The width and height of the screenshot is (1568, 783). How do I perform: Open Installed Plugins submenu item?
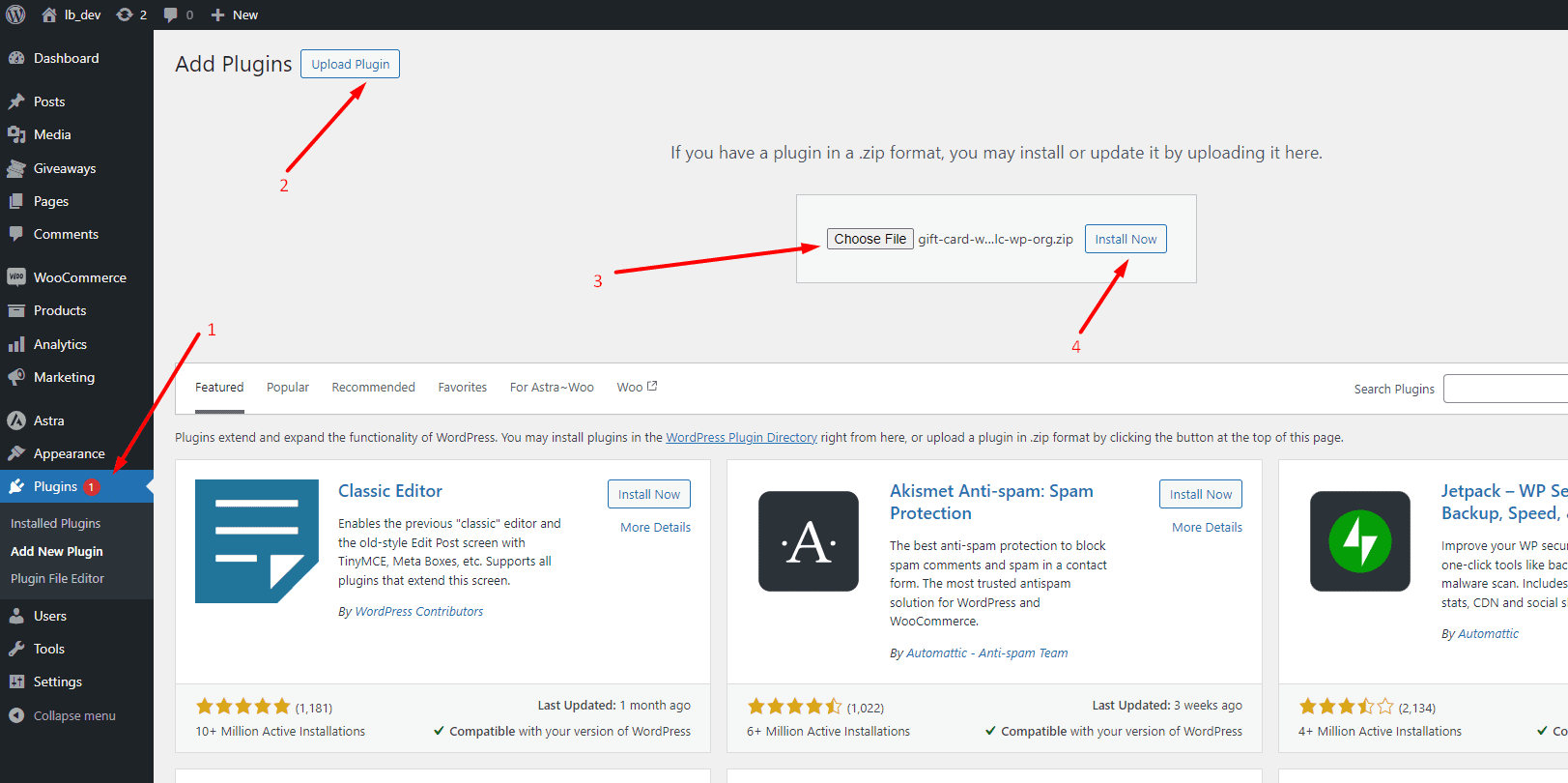[x=55, y=523]
